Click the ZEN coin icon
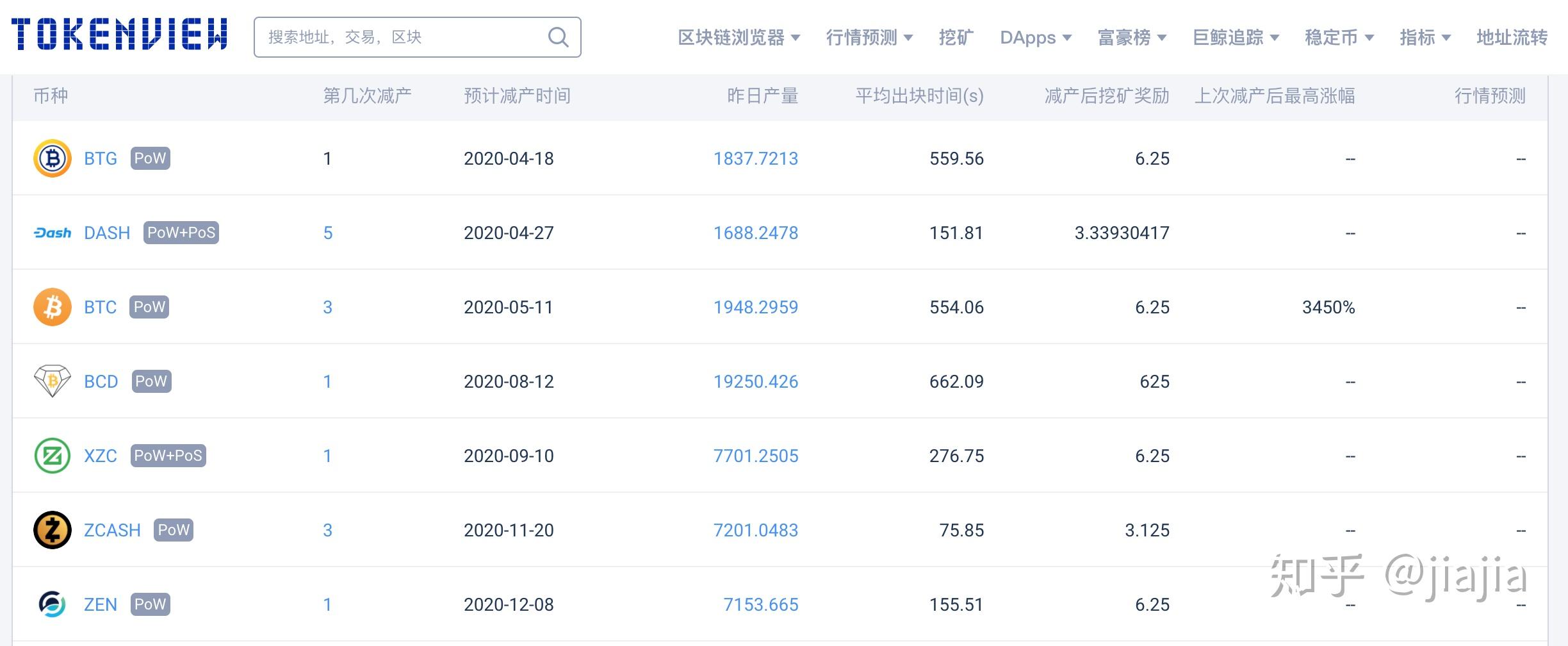 coord(52,604)
